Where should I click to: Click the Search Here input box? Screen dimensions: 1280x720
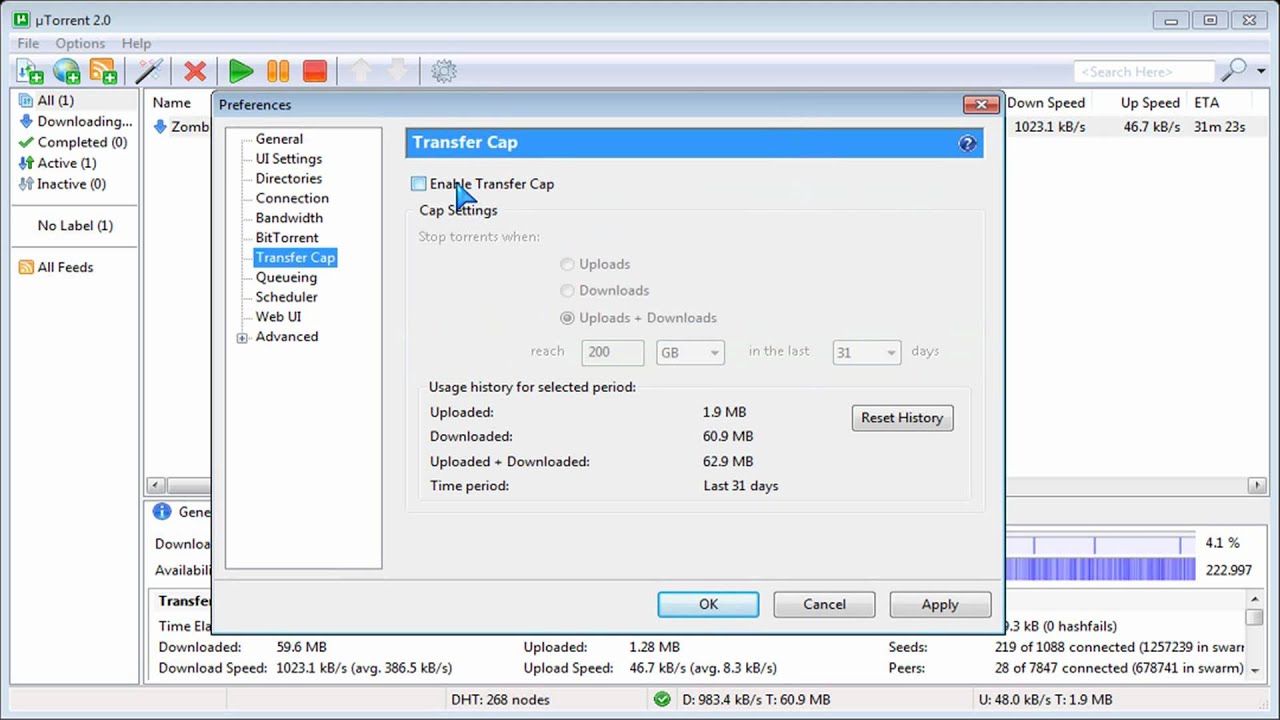1144,71
